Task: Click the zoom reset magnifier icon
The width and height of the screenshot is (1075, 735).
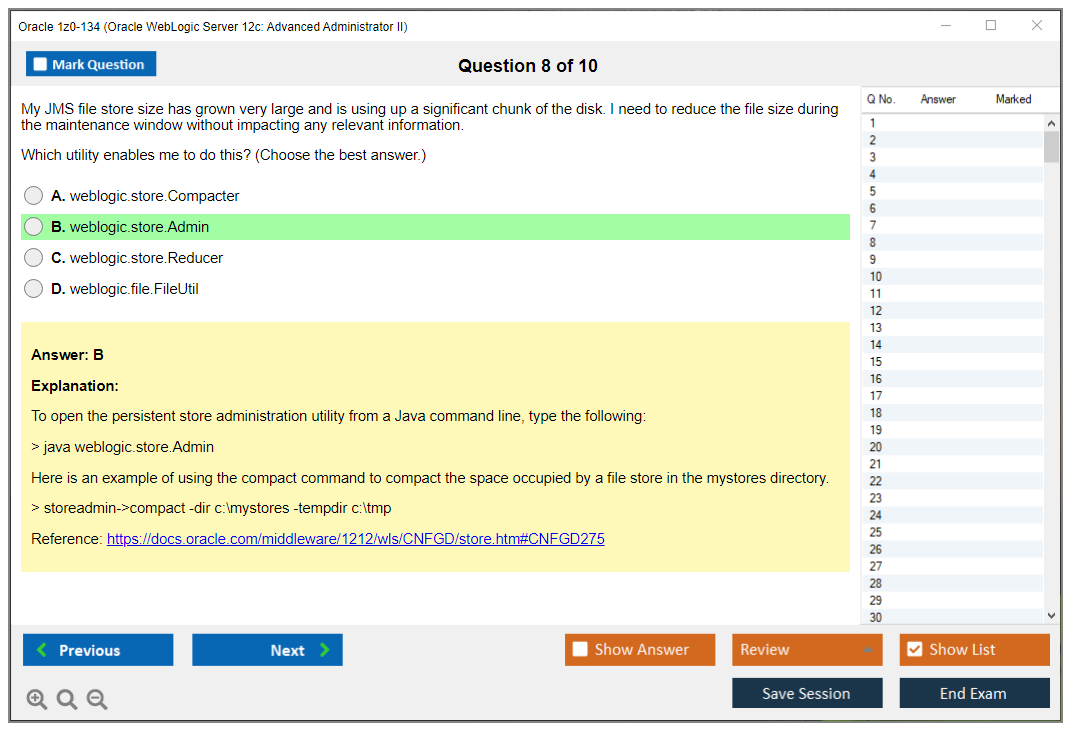Action: pyautogui.click(x=67, y=700)
